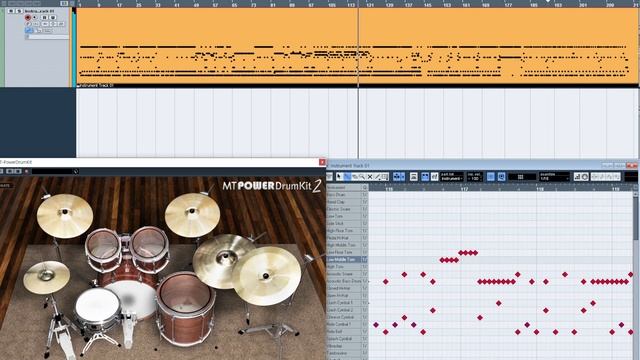Click bar 25 in the project ruler

click(138, 5)
